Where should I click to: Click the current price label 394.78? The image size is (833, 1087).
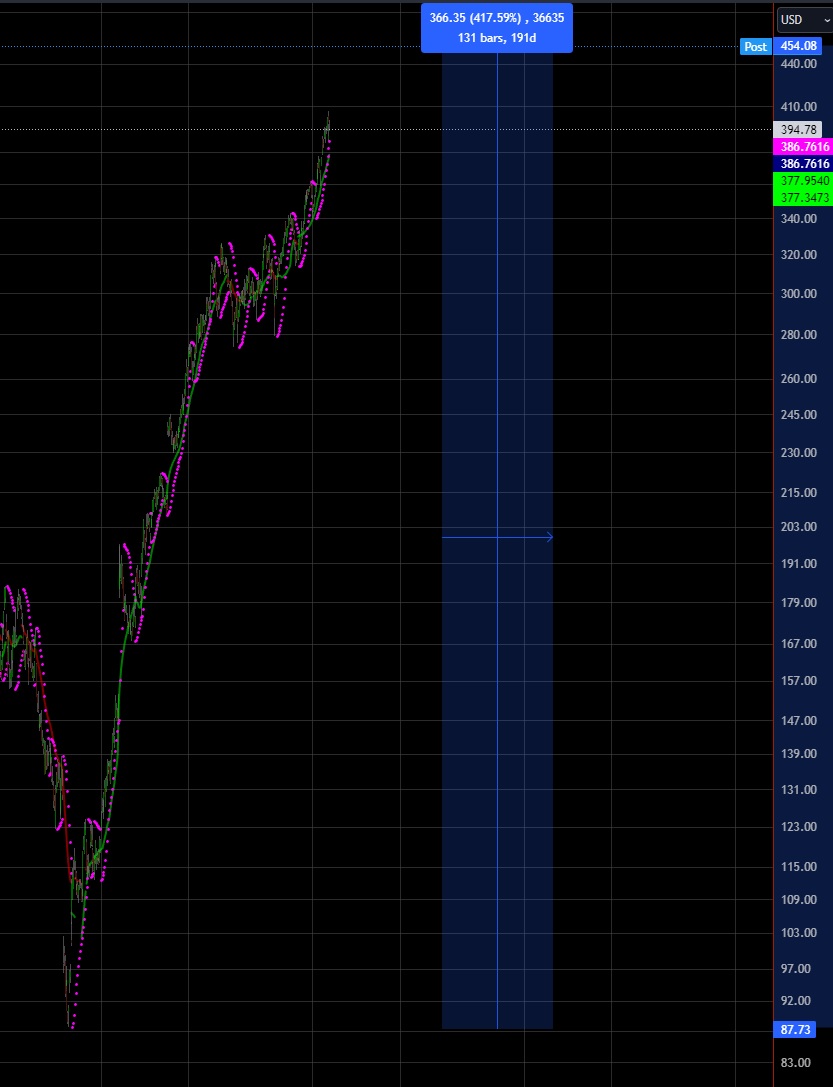tap(796, 129)
